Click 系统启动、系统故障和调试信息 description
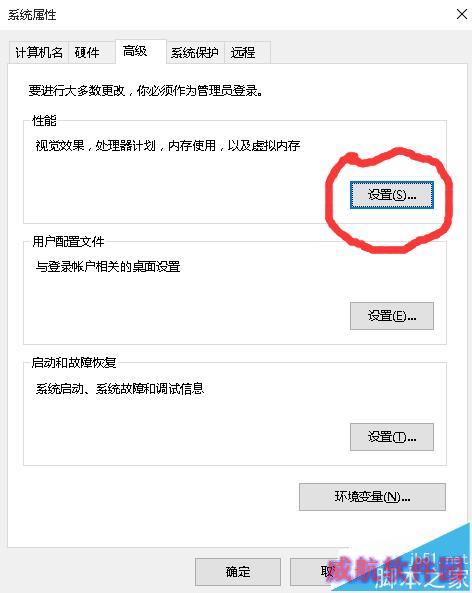 (x=120, y=388)
